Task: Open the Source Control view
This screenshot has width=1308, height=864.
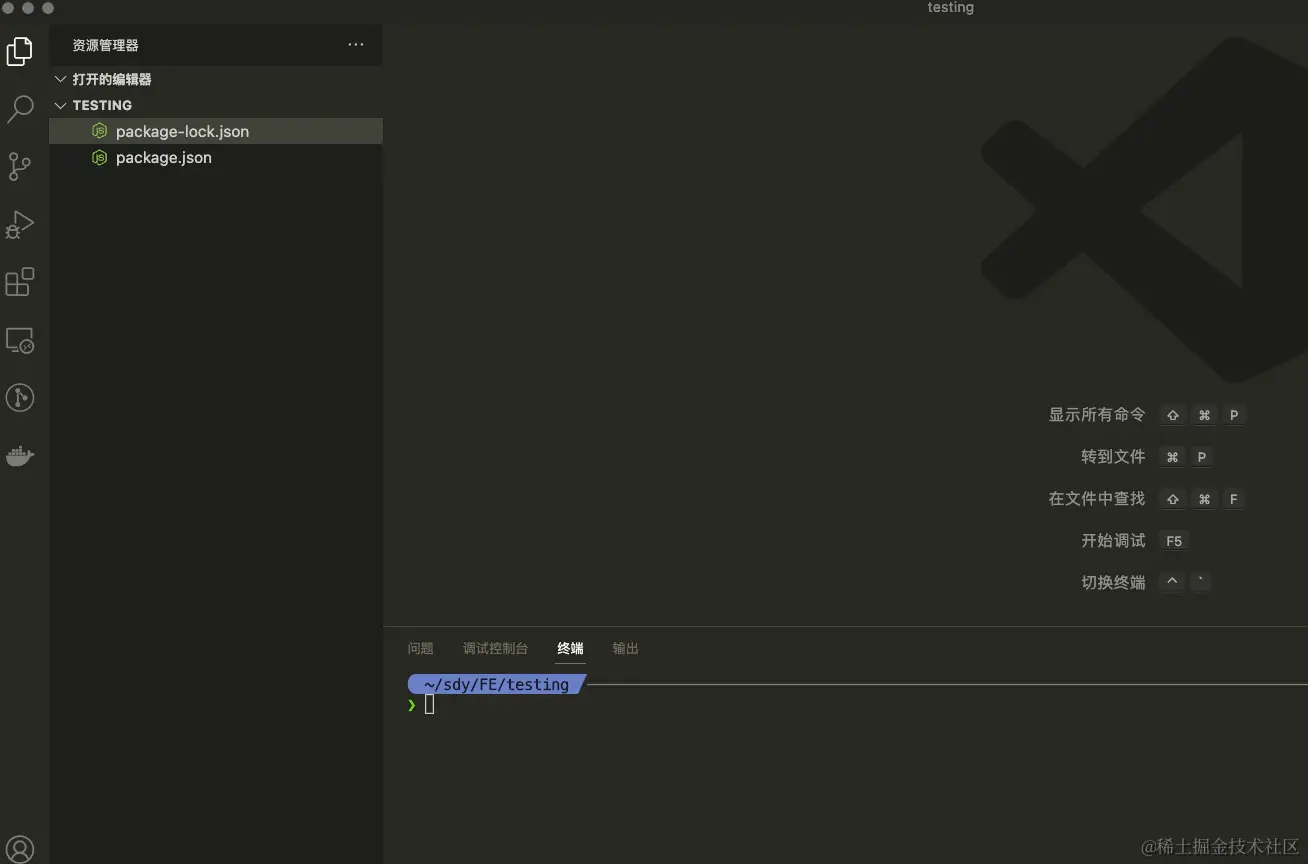Action: pos(20,167)
